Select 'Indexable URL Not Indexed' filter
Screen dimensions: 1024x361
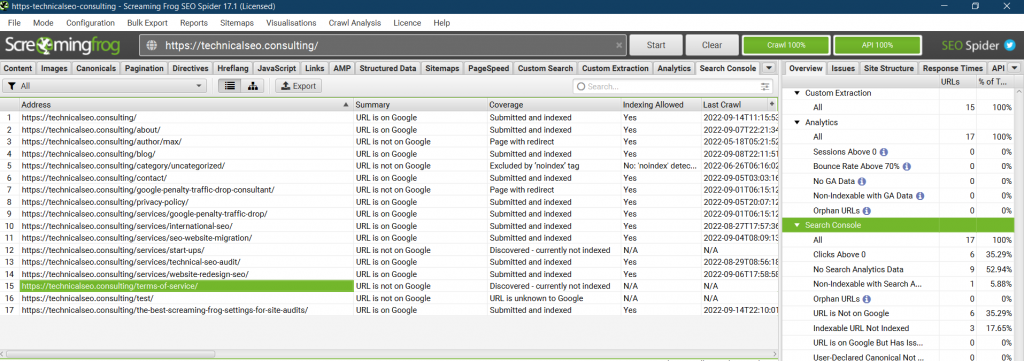pyautogui.click(x=898, y=328)
